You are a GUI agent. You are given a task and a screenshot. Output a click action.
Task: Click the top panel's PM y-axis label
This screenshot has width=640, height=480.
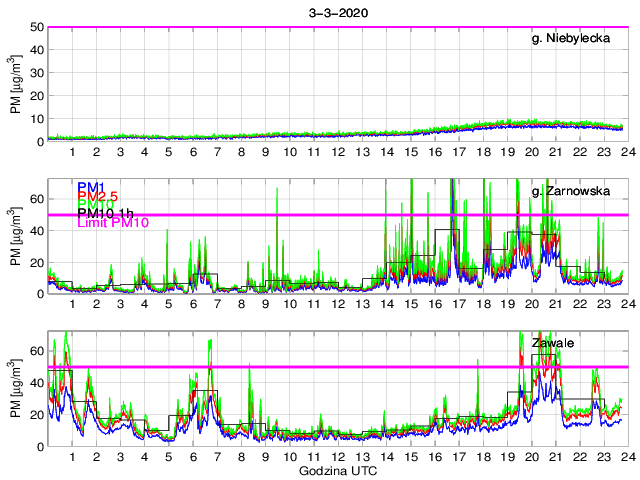[17, 84]
